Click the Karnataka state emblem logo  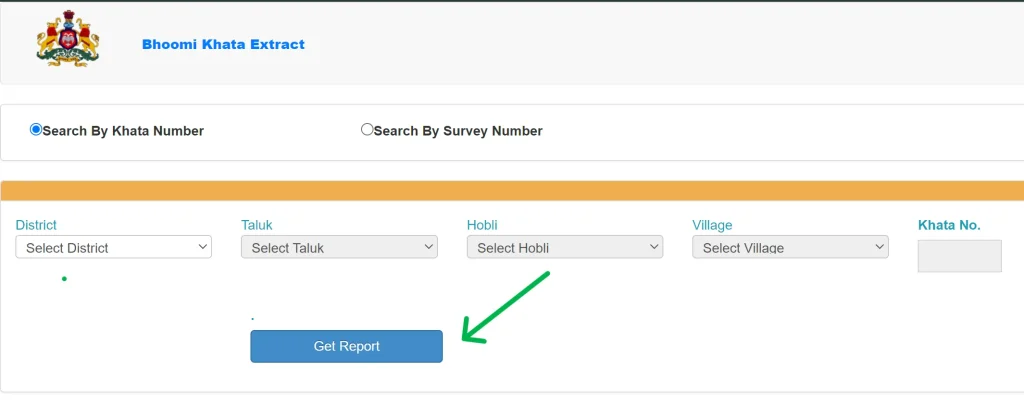[x=68, y=42]
